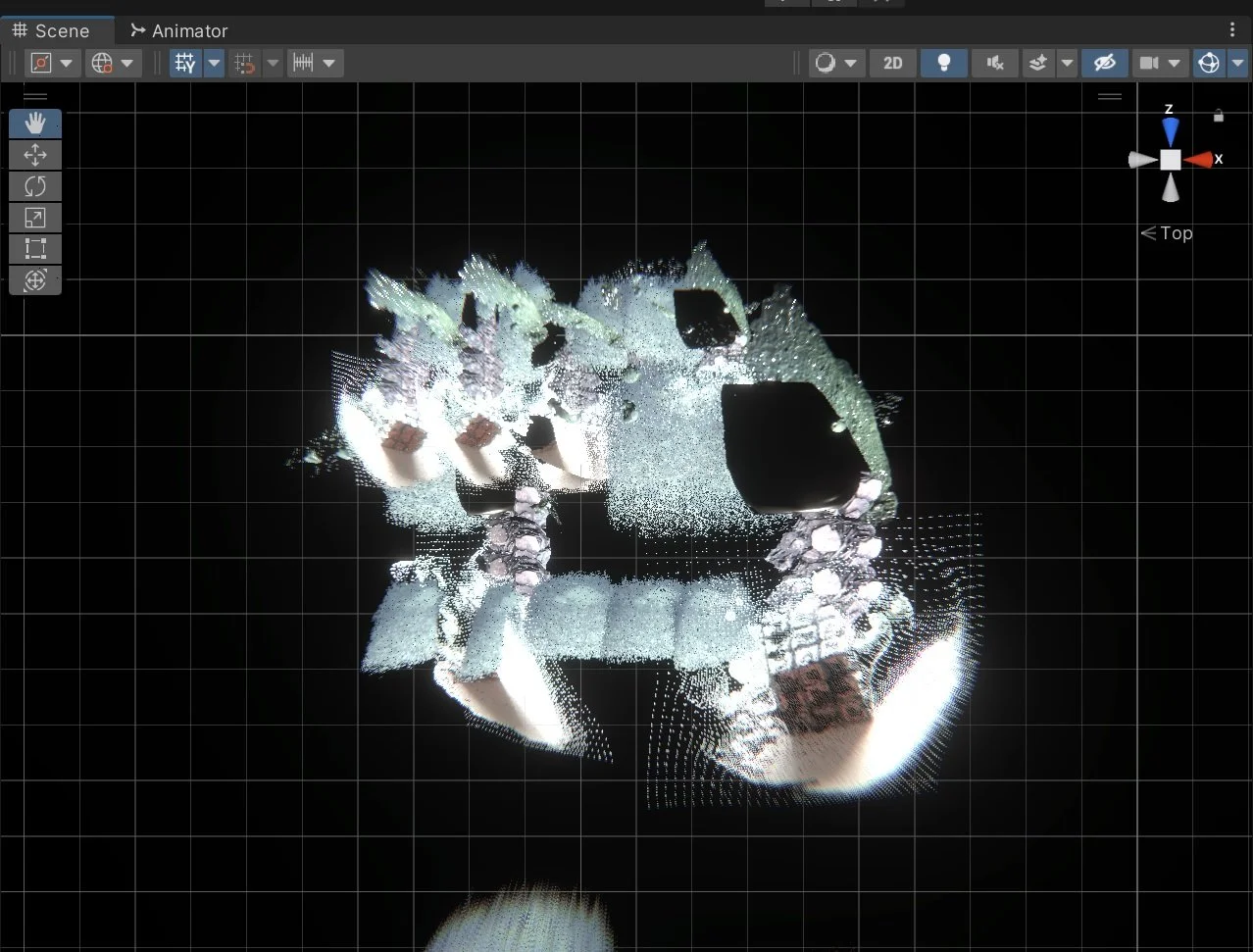Toggle 2D view mode
The width and height of the screenshot is (1253, 952).
point(893,63)
